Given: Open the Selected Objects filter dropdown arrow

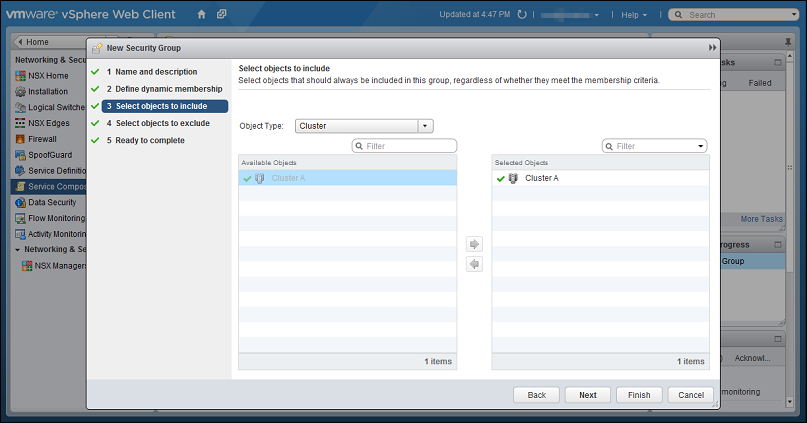Looking at the screenshot, I should (698, 146).
